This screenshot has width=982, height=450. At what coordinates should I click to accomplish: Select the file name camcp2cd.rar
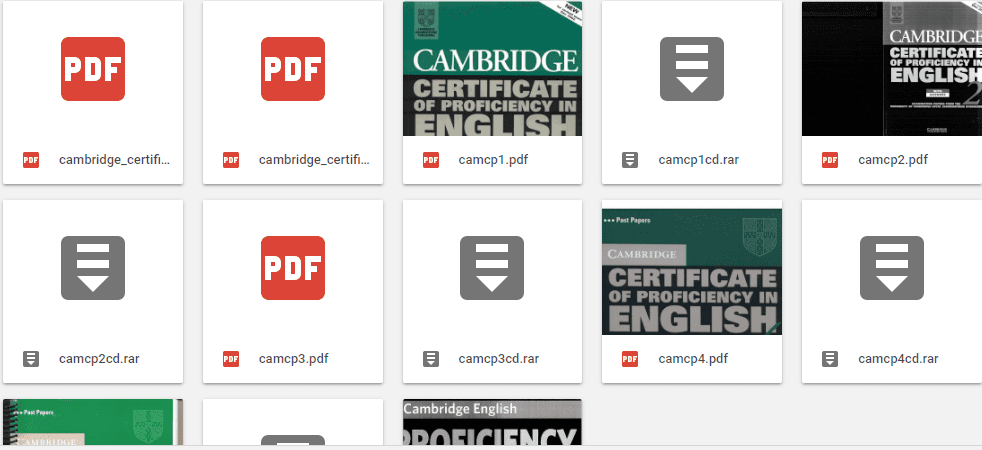click(99, 359)
